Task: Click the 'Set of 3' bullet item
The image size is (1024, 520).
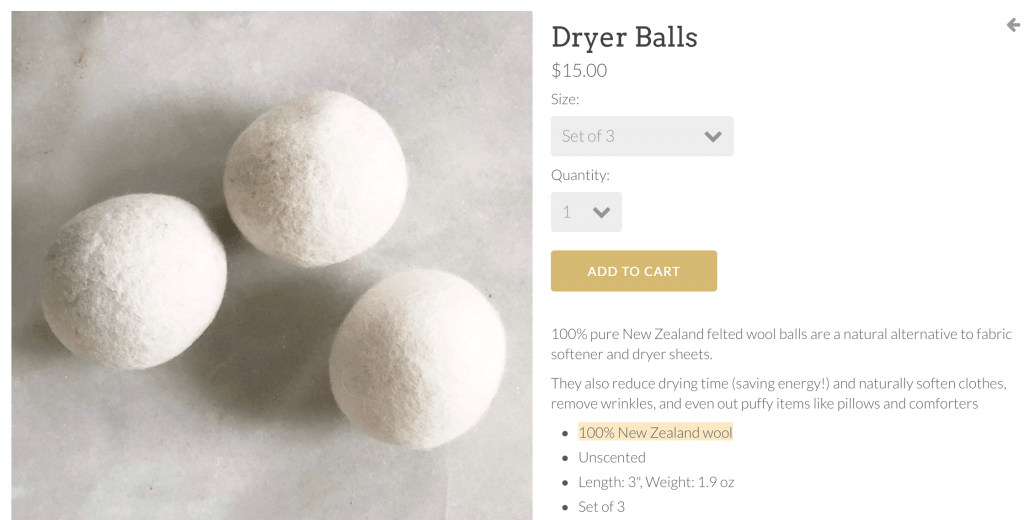Action: [601, 506]
